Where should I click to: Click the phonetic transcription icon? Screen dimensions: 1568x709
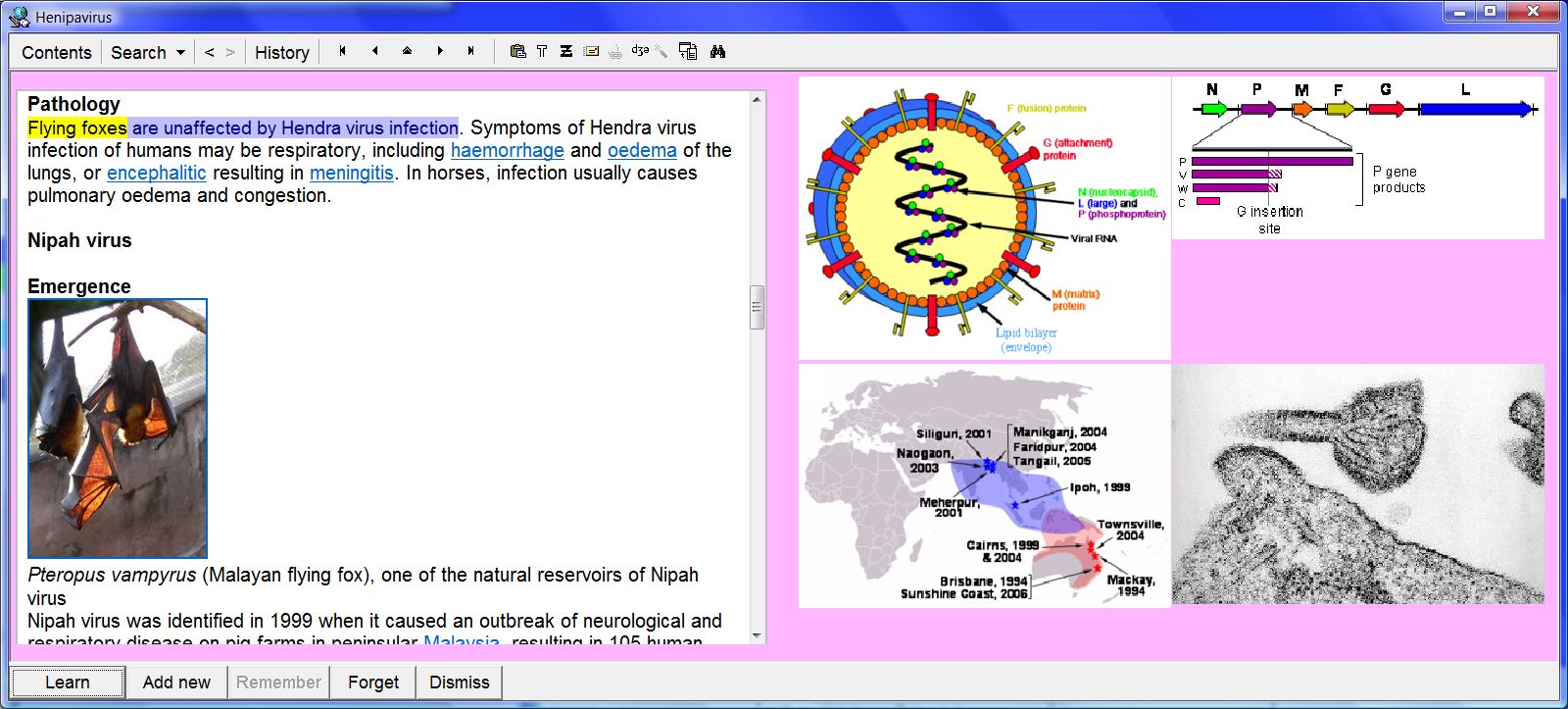coord(640,51)
